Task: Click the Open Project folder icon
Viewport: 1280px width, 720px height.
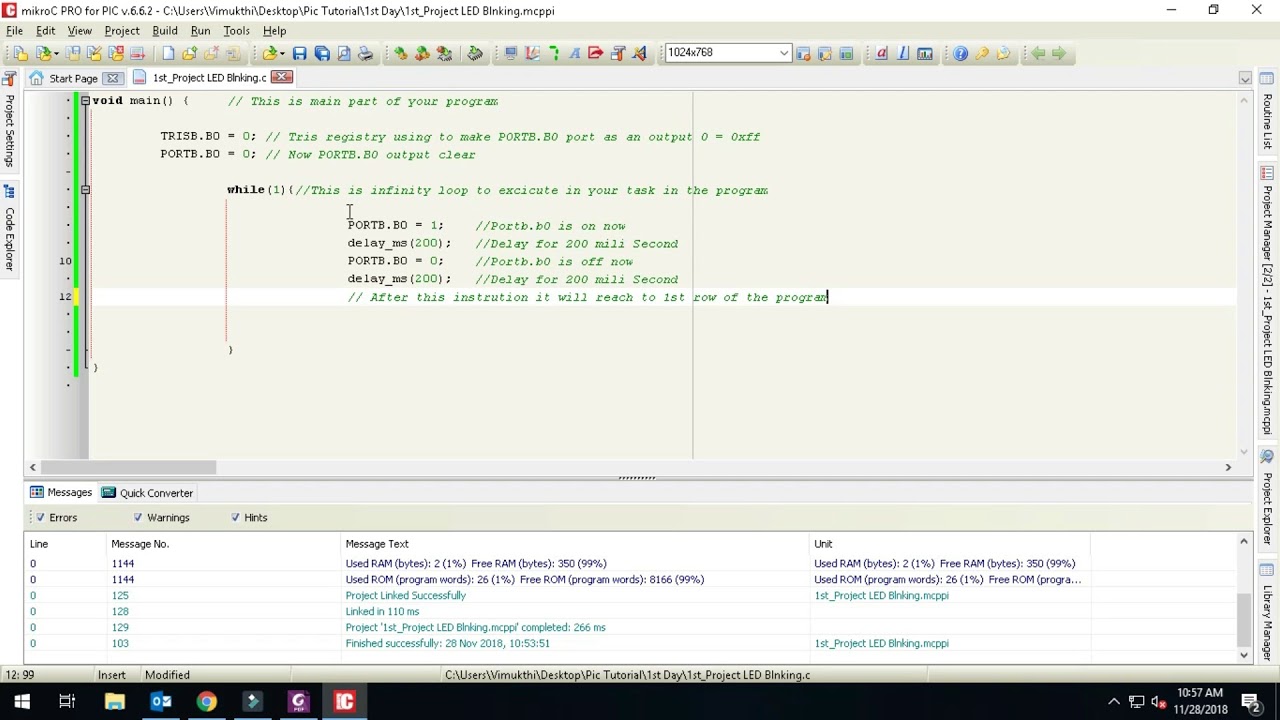Action: tap(42, 53)
